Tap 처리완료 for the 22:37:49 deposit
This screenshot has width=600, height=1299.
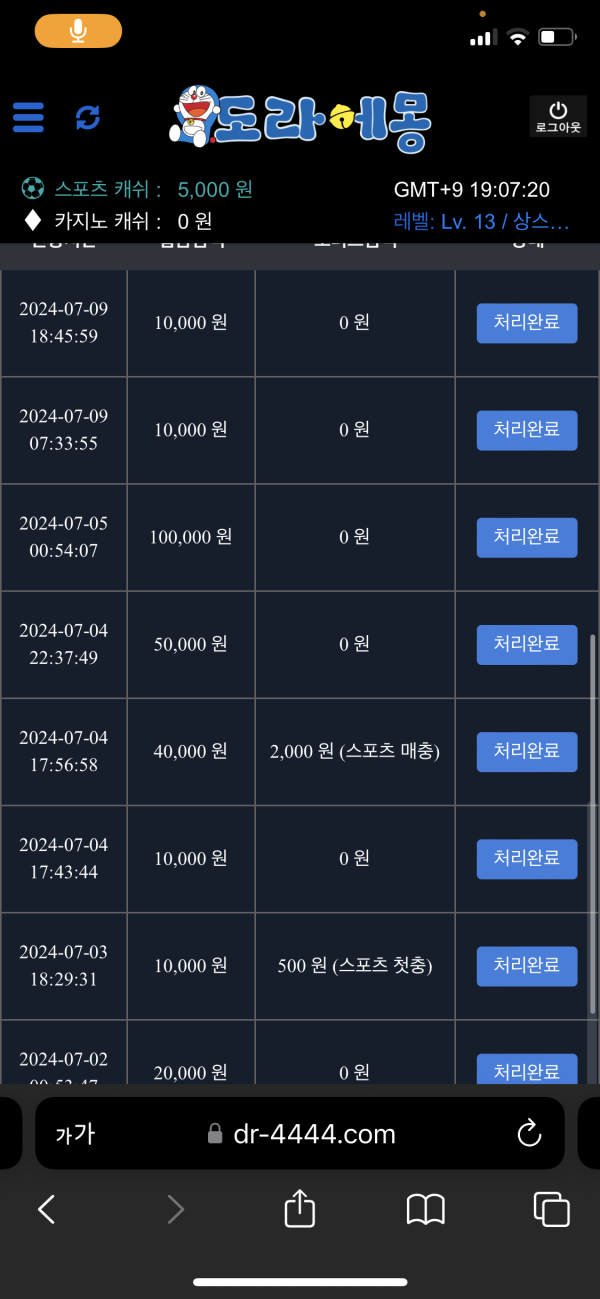coord(527,644)
